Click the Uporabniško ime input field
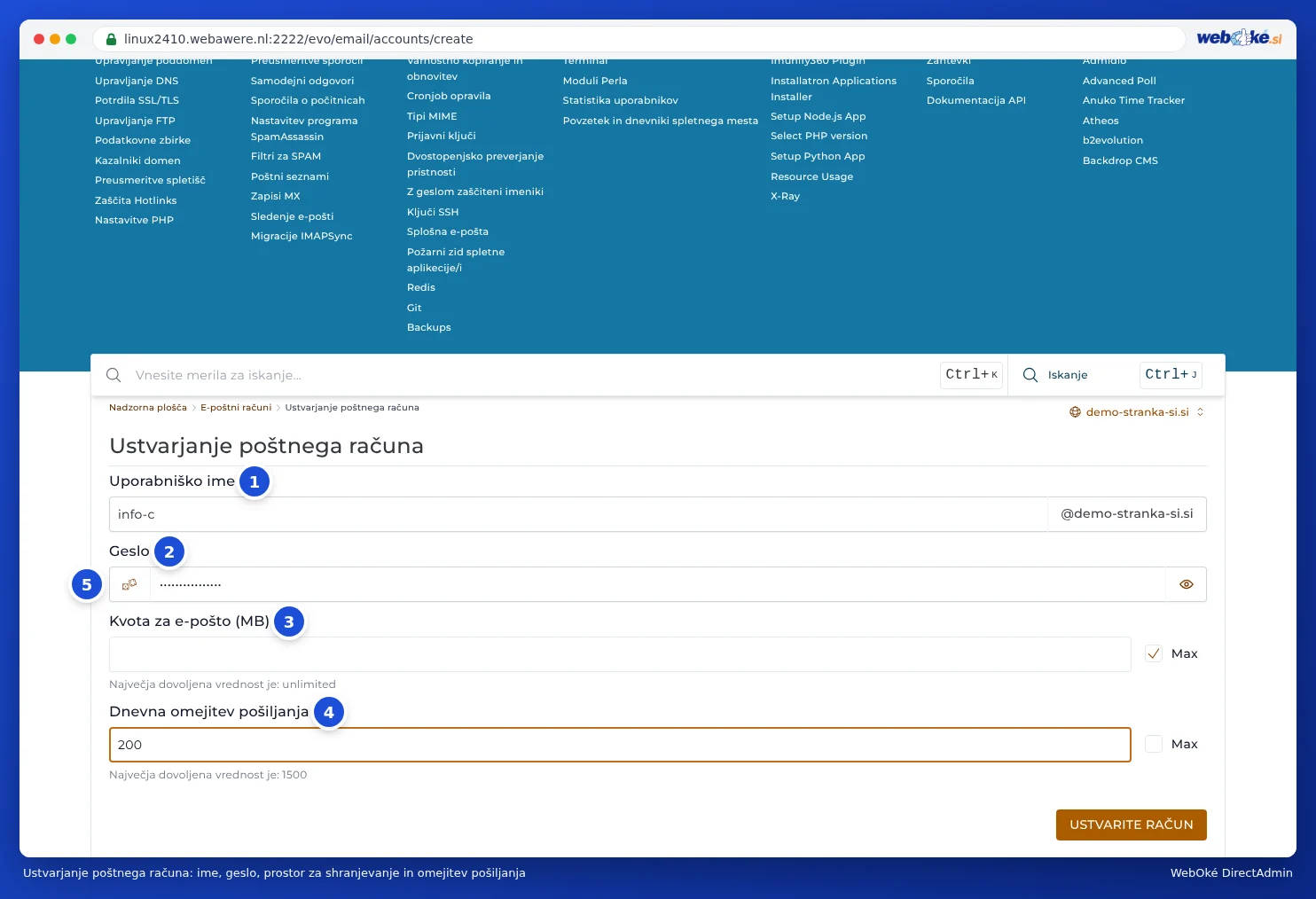 (x=578, y=514)
